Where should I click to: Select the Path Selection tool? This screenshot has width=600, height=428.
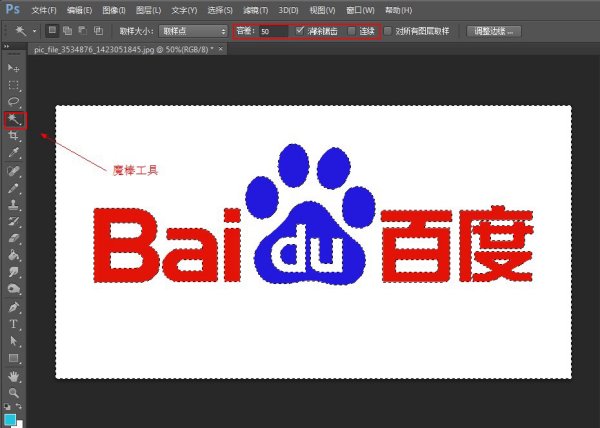click(13, 341)
